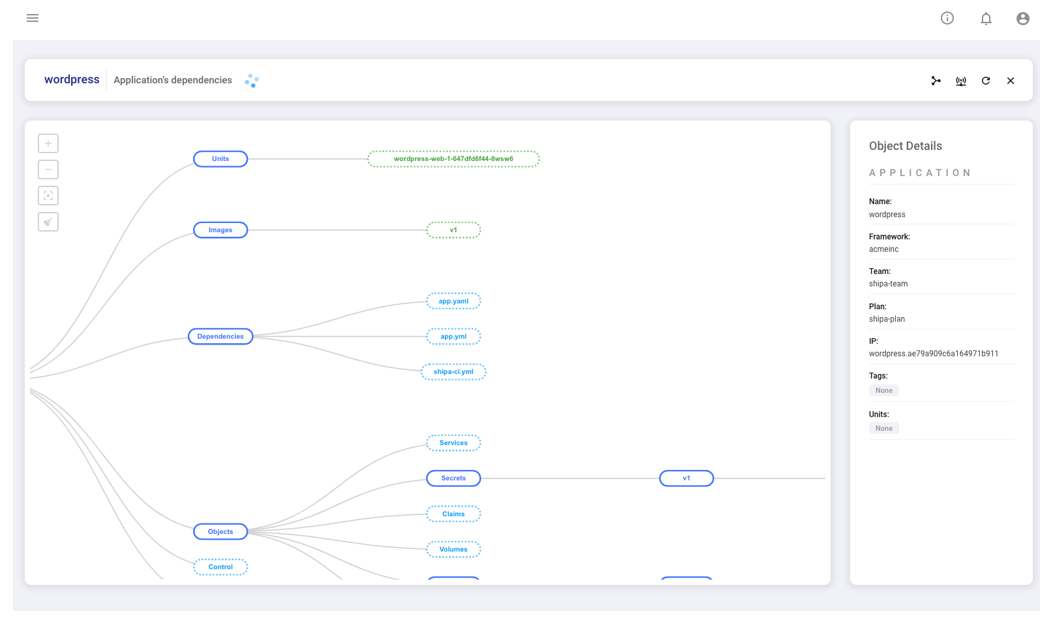Refresh the application dependencies map
The width and height of the screenshot is (1056, 625).
click(985, 81)
